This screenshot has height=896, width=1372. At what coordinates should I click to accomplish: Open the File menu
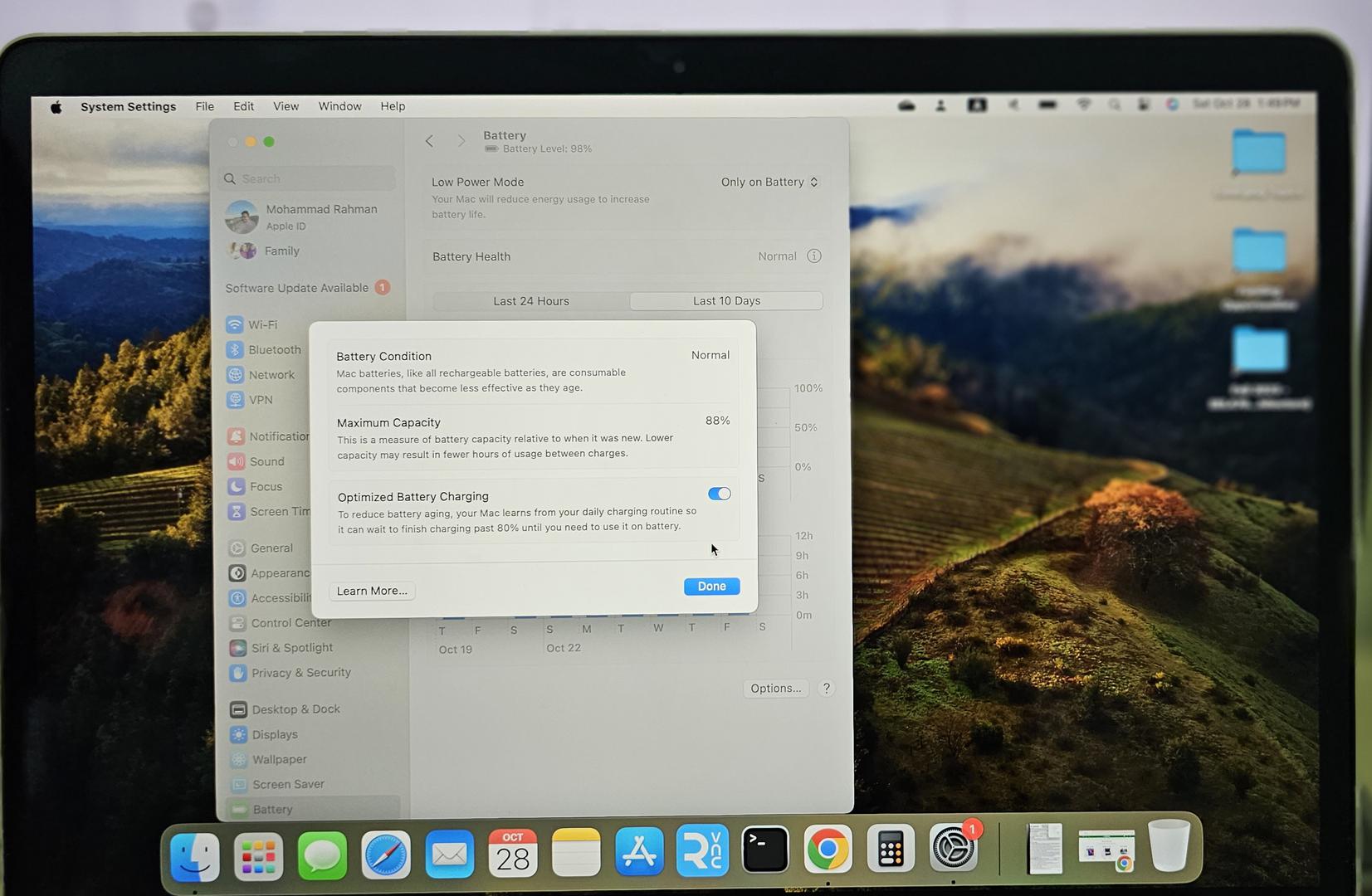(x=204, y=106)
